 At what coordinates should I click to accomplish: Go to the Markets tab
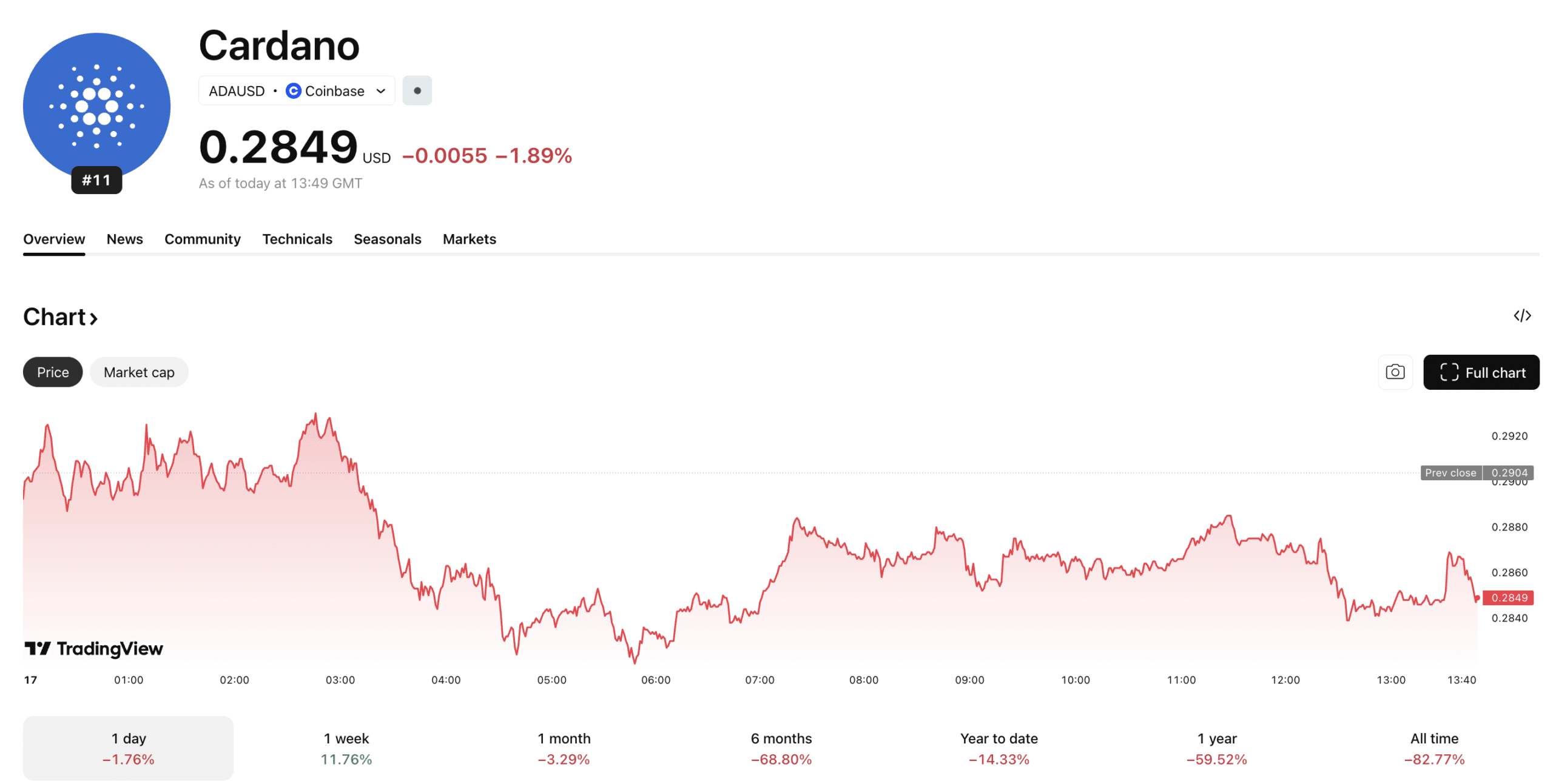469,239
